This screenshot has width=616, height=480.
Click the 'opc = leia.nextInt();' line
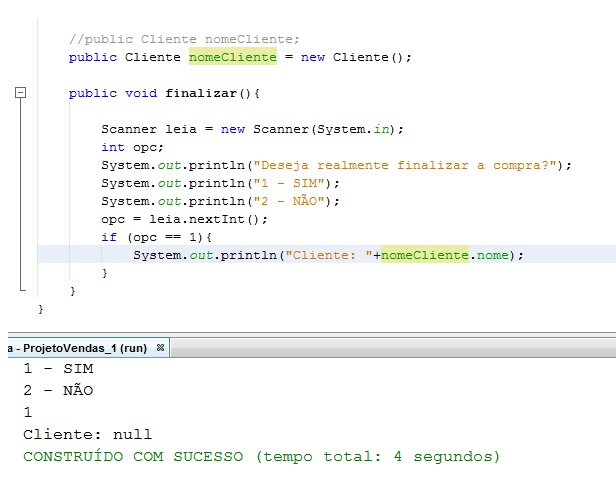pyautogui.click(x=184, y=219)
